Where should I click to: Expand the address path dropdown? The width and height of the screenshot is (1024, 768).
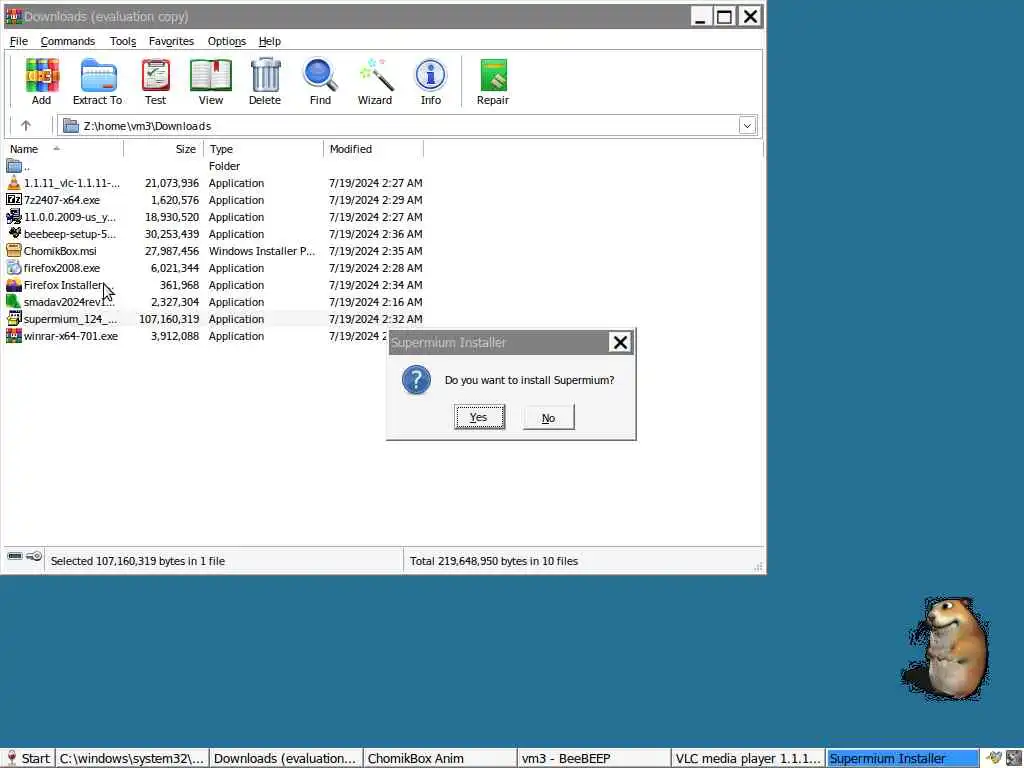(x=747, y=125)
